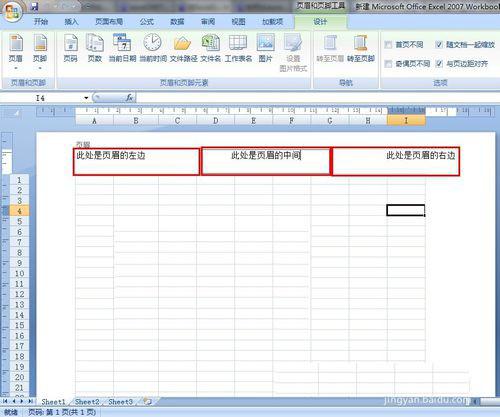Insert 当前日期 current date element
This screenshot has width=500, height=417.
click(x=122, y=48)
